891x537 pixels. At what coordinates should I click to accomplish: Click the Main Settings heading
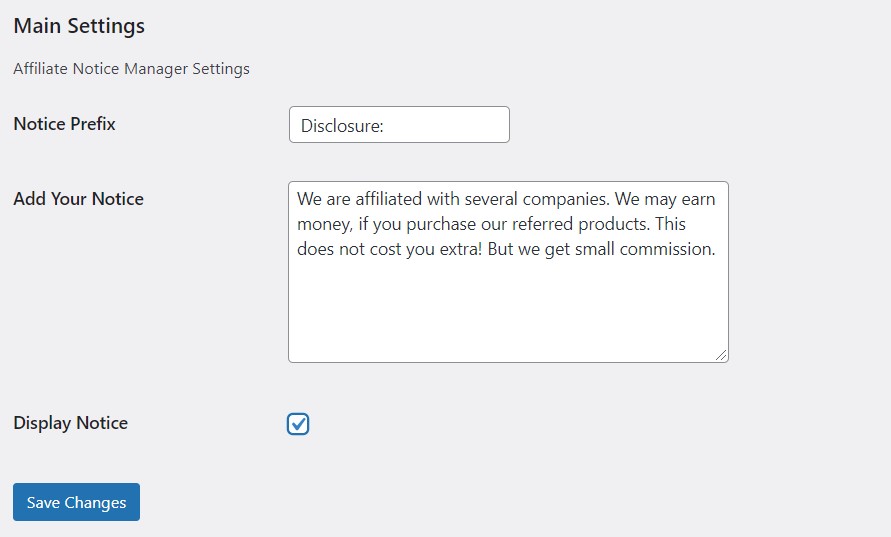coord(79,26)
